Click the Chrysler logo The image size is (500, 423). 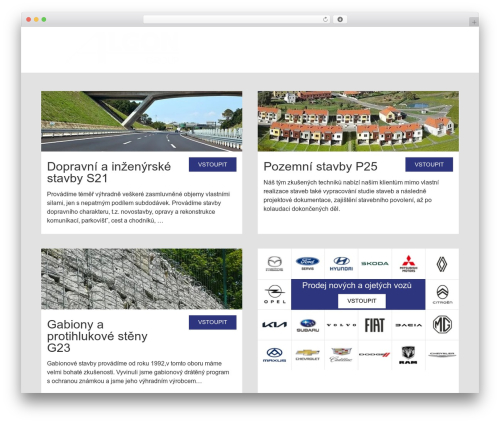[442, 354]
